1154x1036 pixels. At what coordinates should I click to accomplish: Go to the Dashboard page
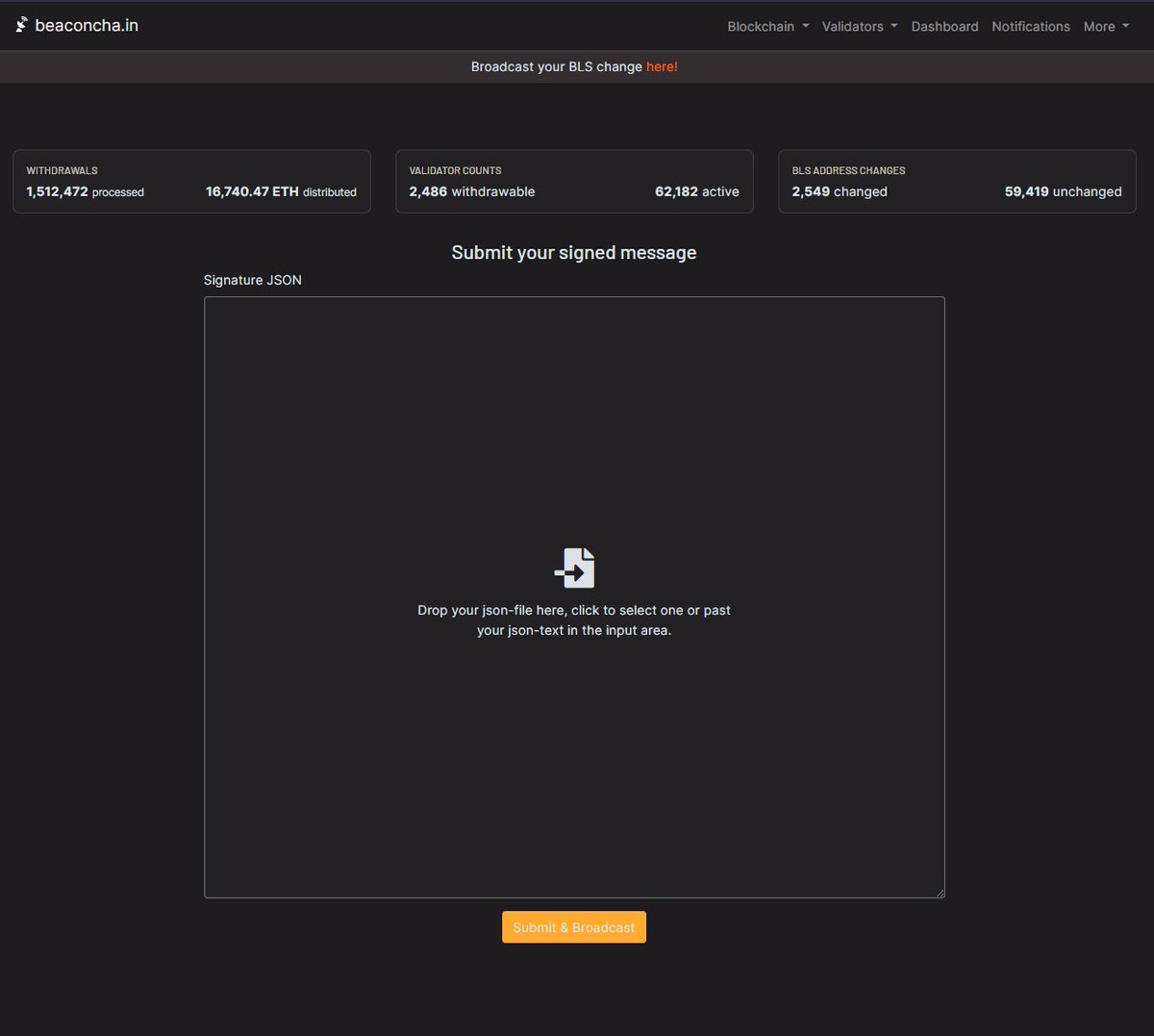944,26
